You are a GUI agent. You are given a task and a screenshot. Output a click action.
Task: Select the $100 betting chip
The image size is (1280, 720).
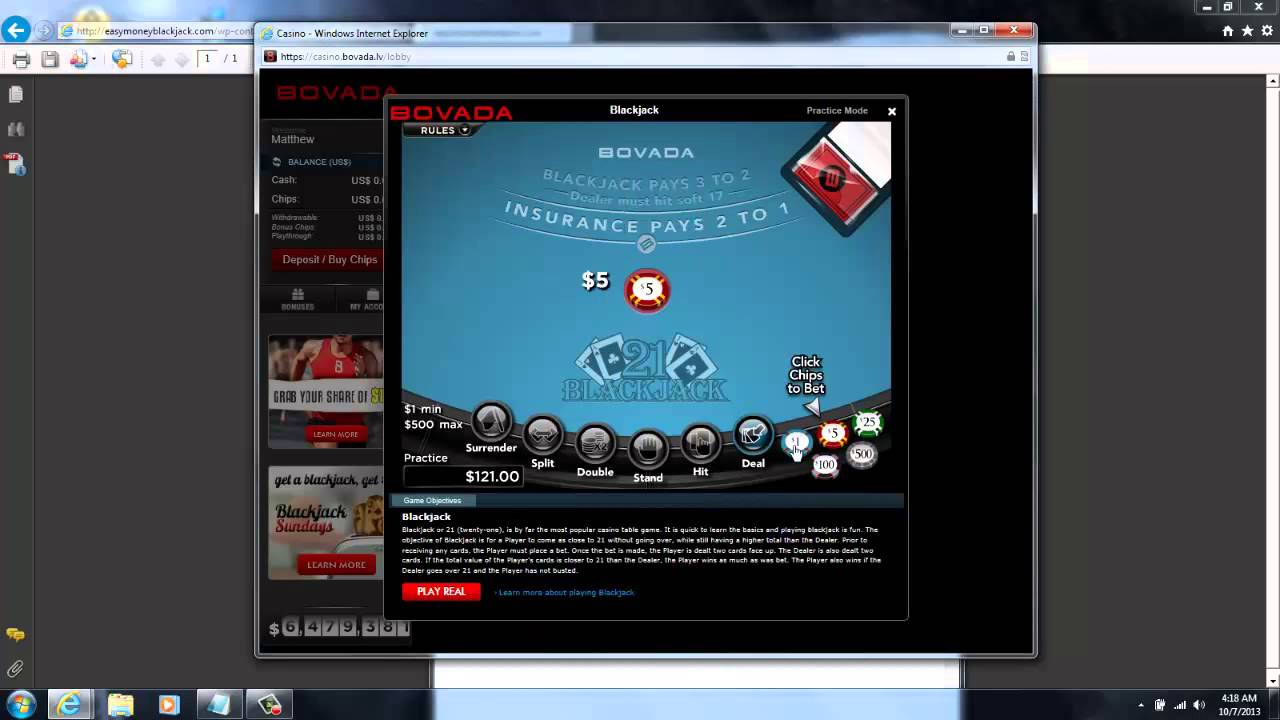point(825,464)
